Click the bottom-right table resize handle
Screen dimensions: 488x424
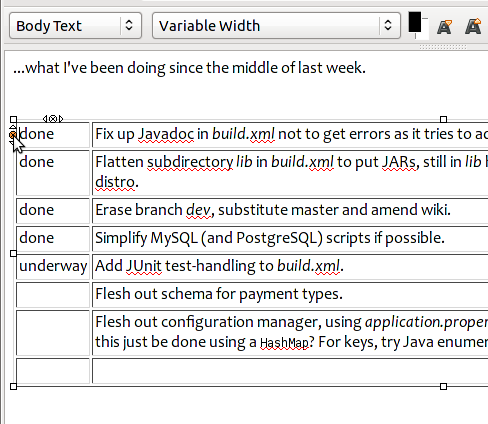443,386
